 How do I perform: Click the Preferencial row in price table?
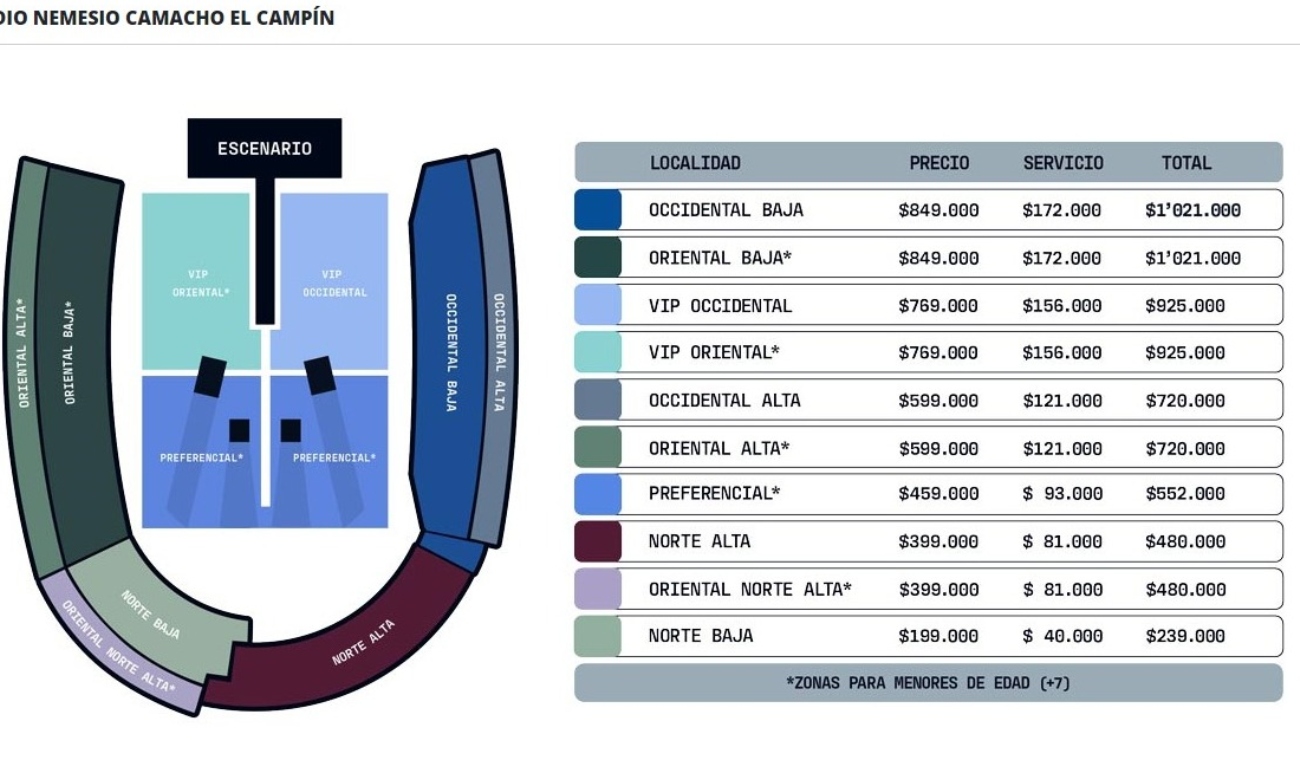928,494
